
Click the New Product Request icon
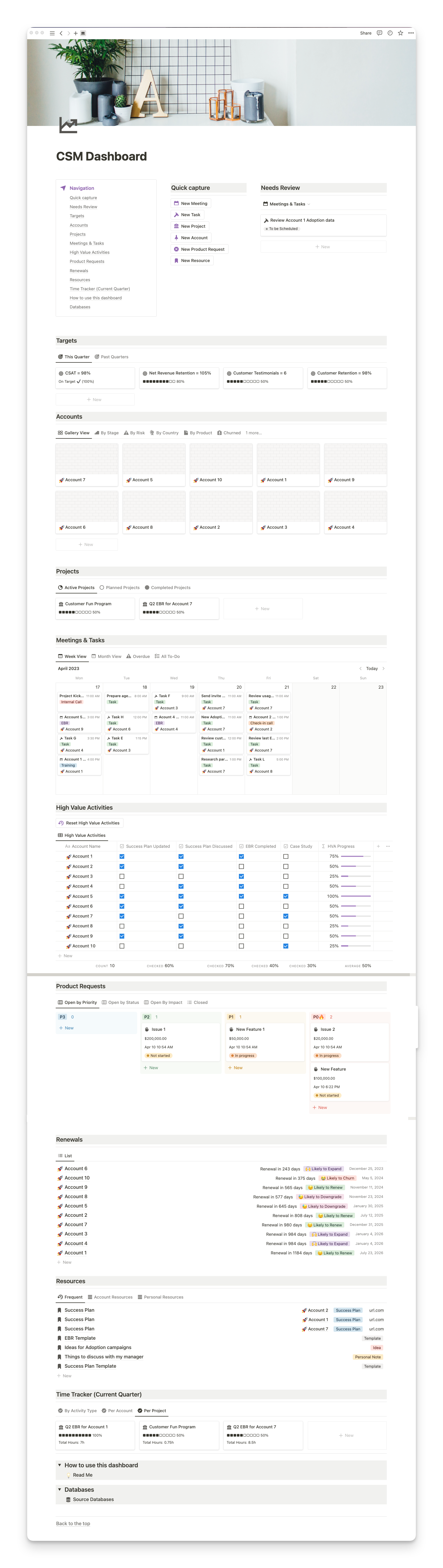click(176, 249)
